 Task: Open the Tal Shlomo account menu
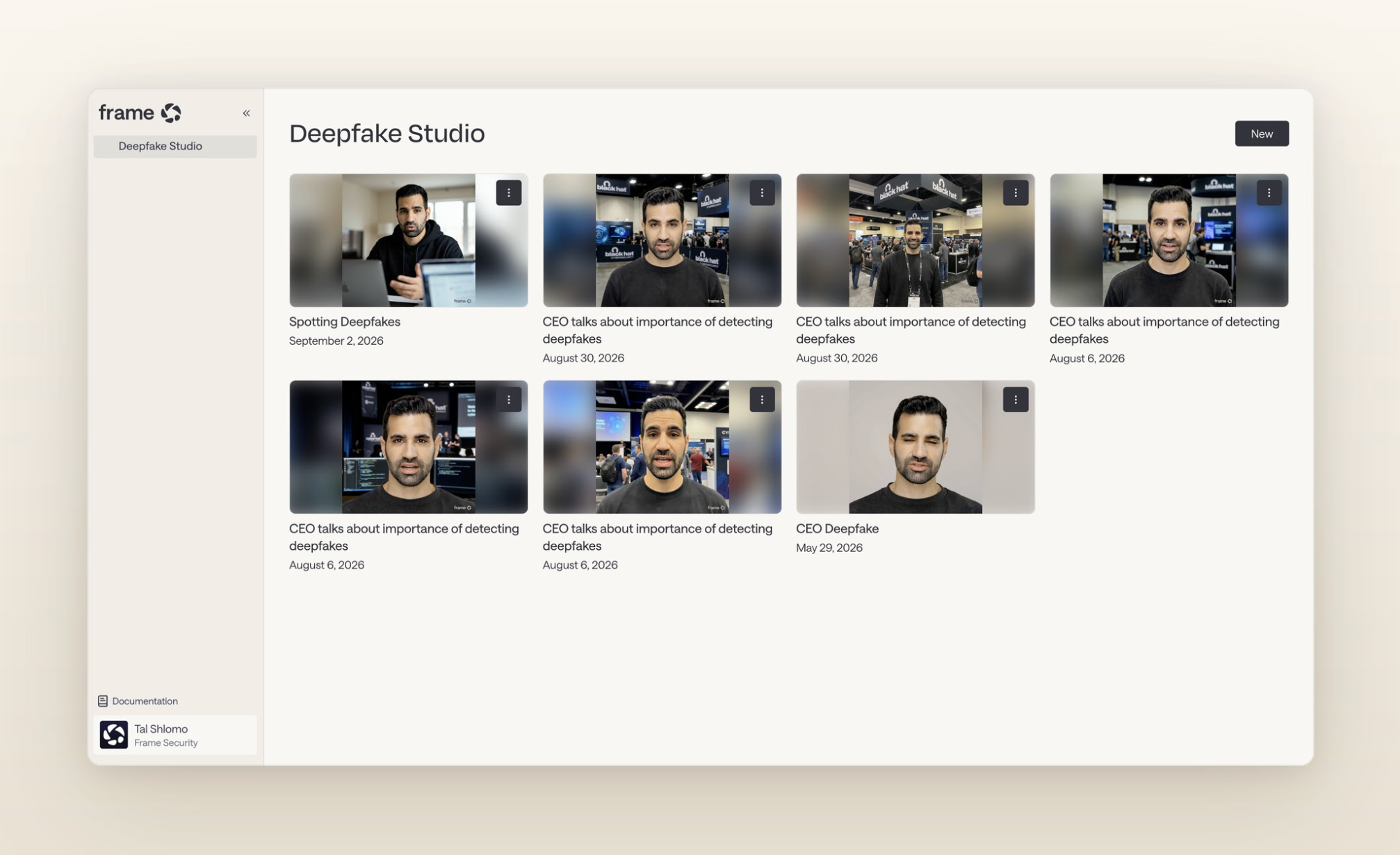click(174, 735)
